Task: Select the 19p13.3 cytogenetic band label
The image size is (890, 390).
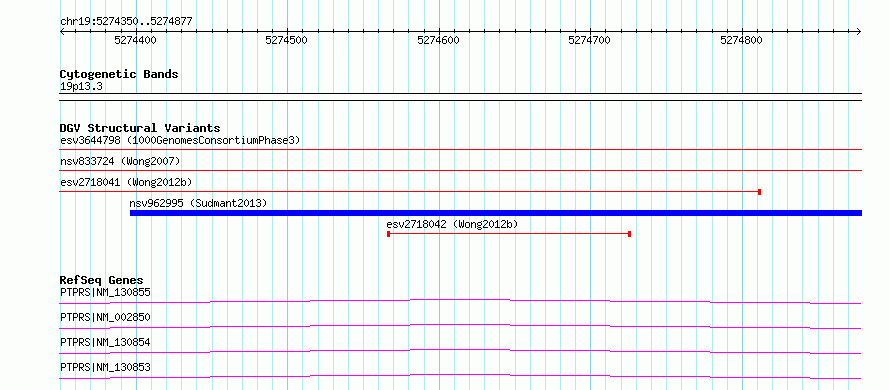Action: [81, 87]
